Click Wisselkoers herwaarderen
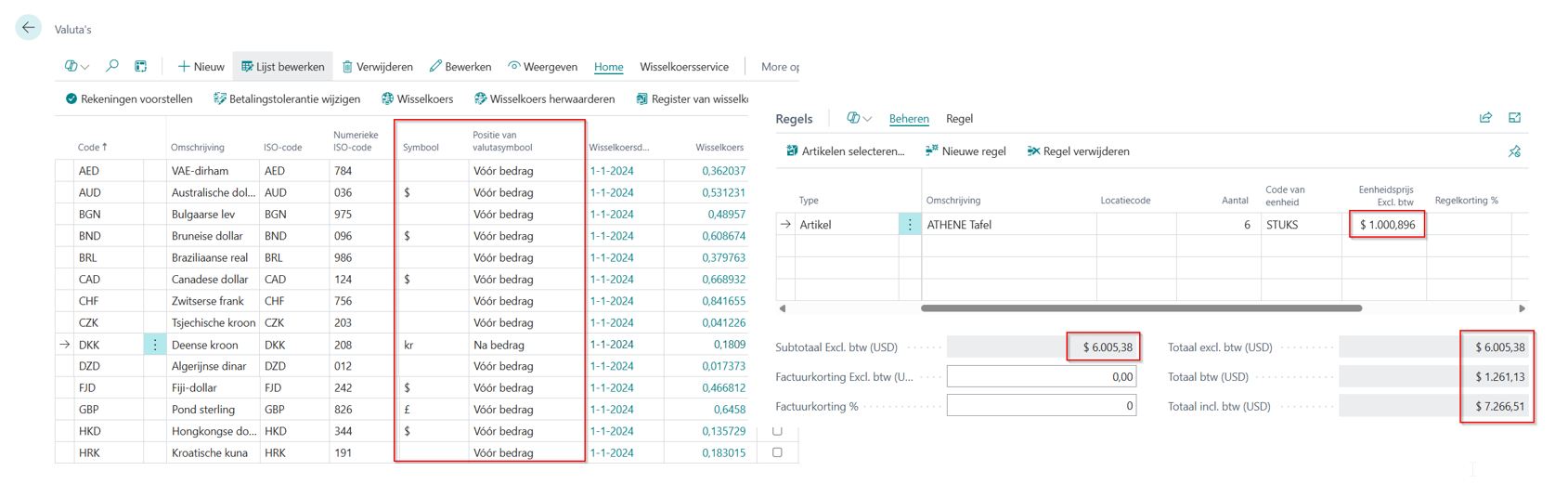This screenshot has width=1568, height=497. click(545, 98)
